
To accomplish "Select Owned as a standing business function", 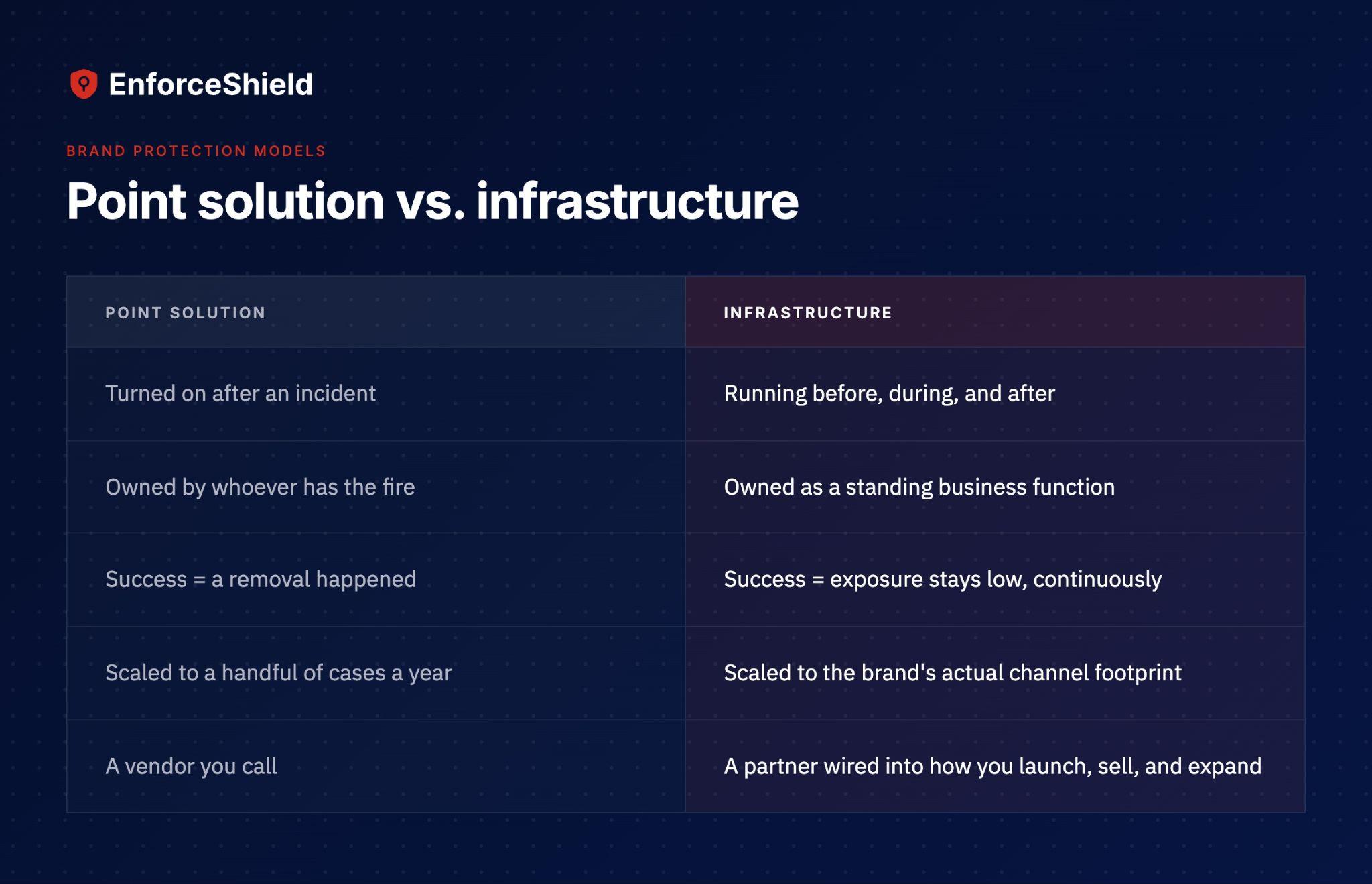I will [919, 487].
